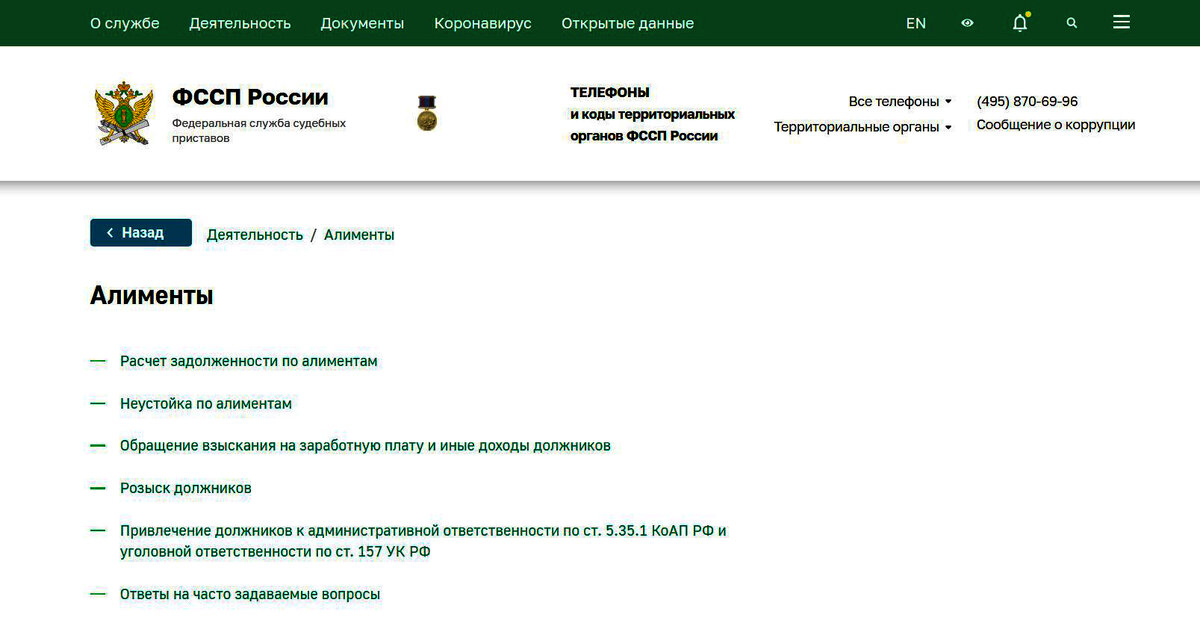Viewport: 1200px width, 638px height.
Task: Open the Деятельность menu
Action: pos(240,23)
